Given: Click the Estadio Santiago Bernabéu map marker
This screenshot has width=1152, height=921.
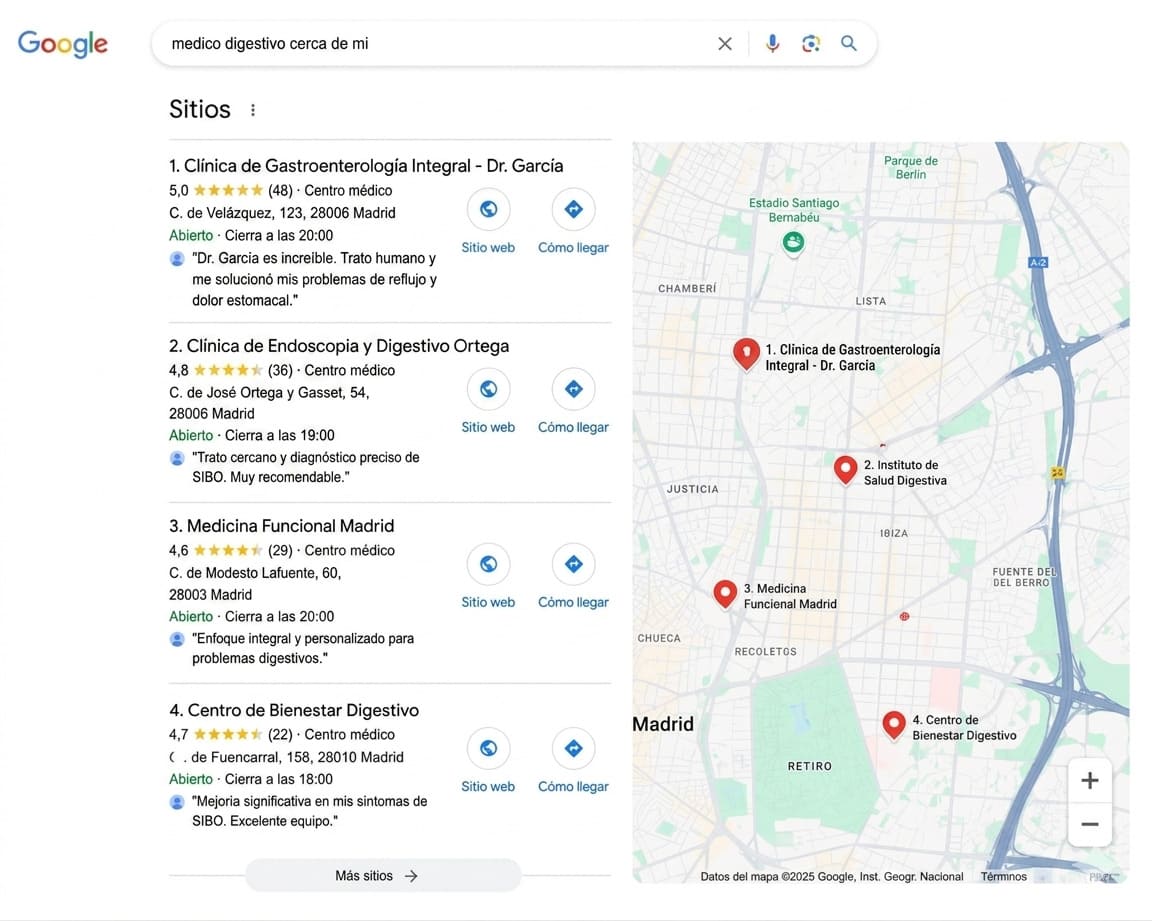Looking at the screenshot, I should coord(793,242).
